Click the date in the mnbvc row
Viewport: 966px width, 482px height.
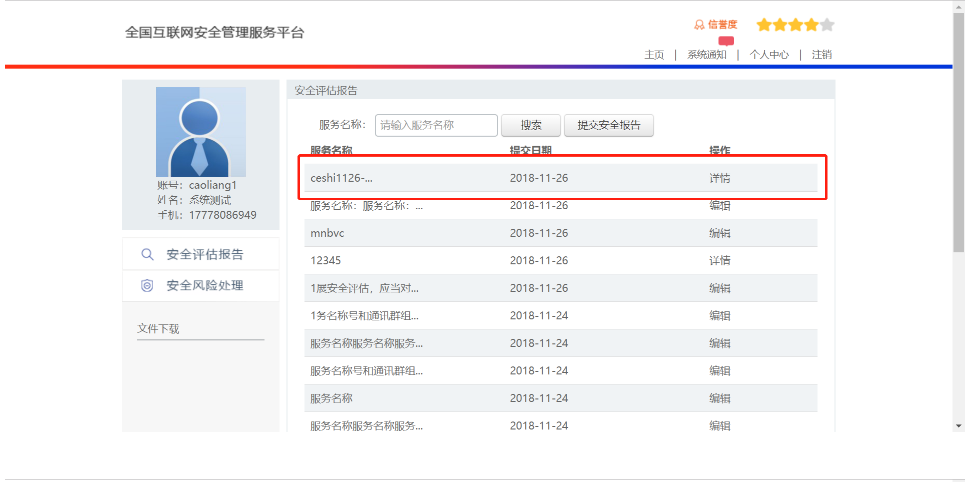tap(539, 233)
